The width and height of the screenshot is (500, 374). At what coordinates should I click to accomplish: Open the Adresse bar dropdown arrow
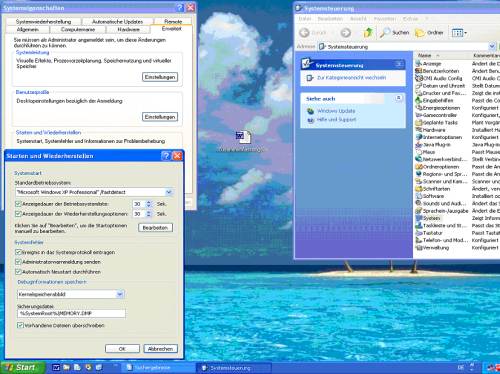pos(492,46)
